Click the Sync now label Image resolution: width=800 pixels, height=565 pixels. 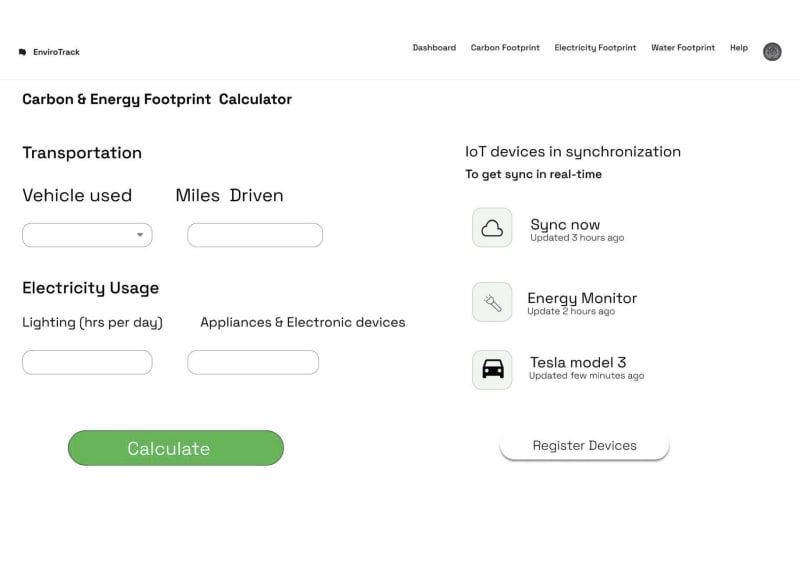[565, 225]
